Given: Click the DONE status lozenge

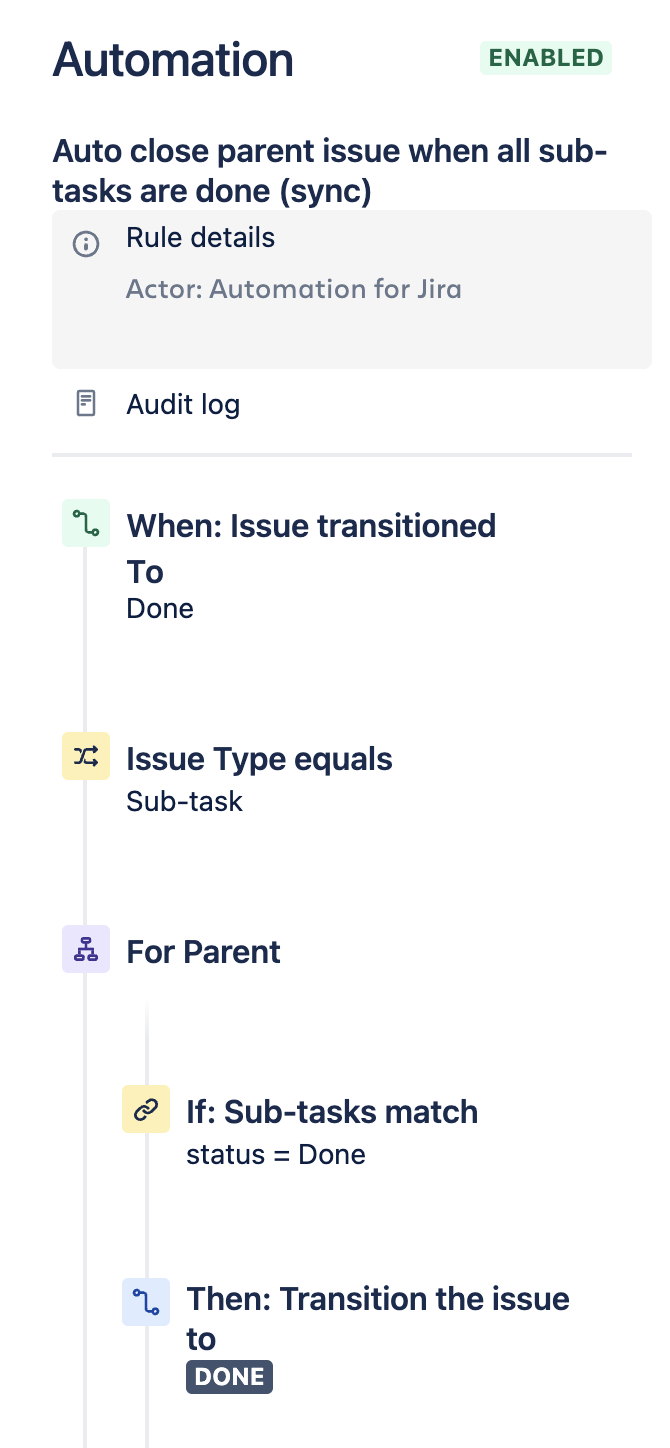Looking at the screenshot, I should click(229, 1377).
